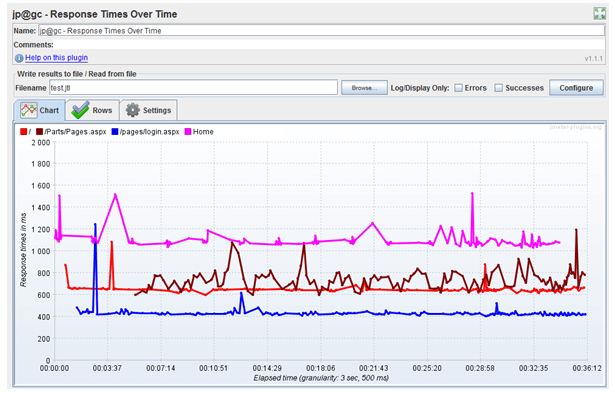Click the v1.1.1 version text

point(593,58)
